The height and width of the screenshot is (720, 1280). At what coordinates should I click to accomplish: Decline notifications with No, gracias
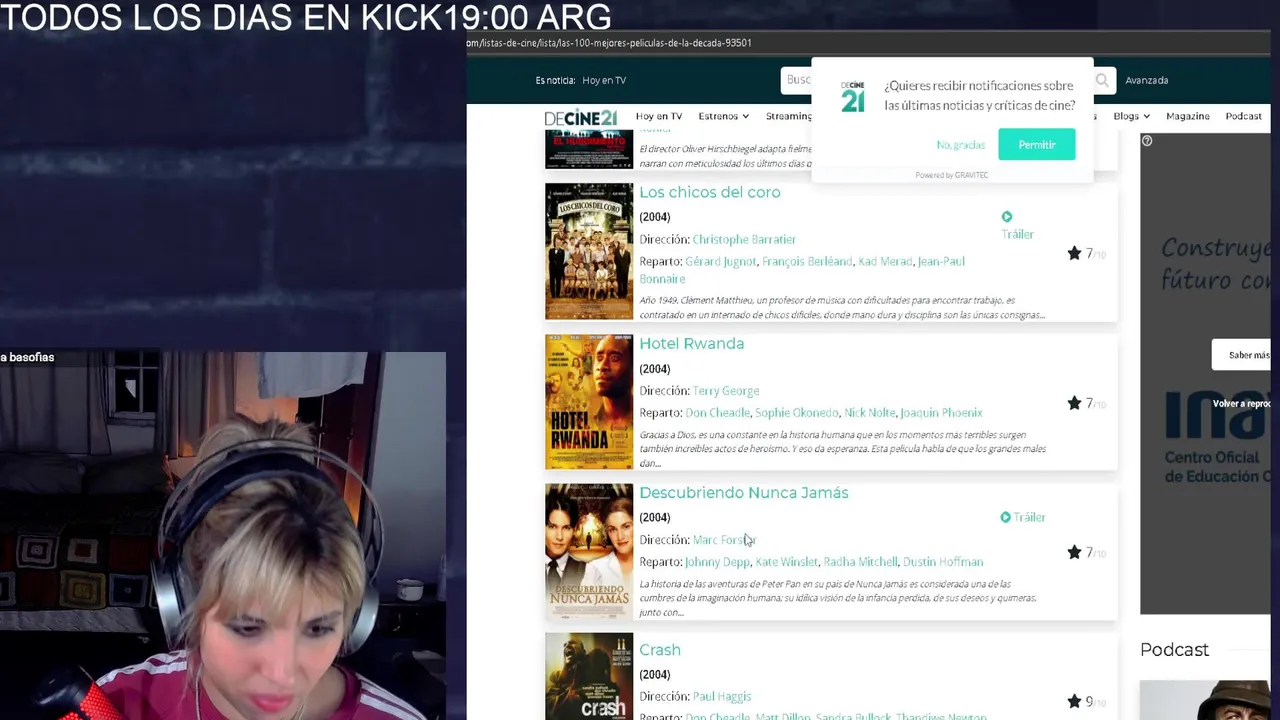click(961, 145)
